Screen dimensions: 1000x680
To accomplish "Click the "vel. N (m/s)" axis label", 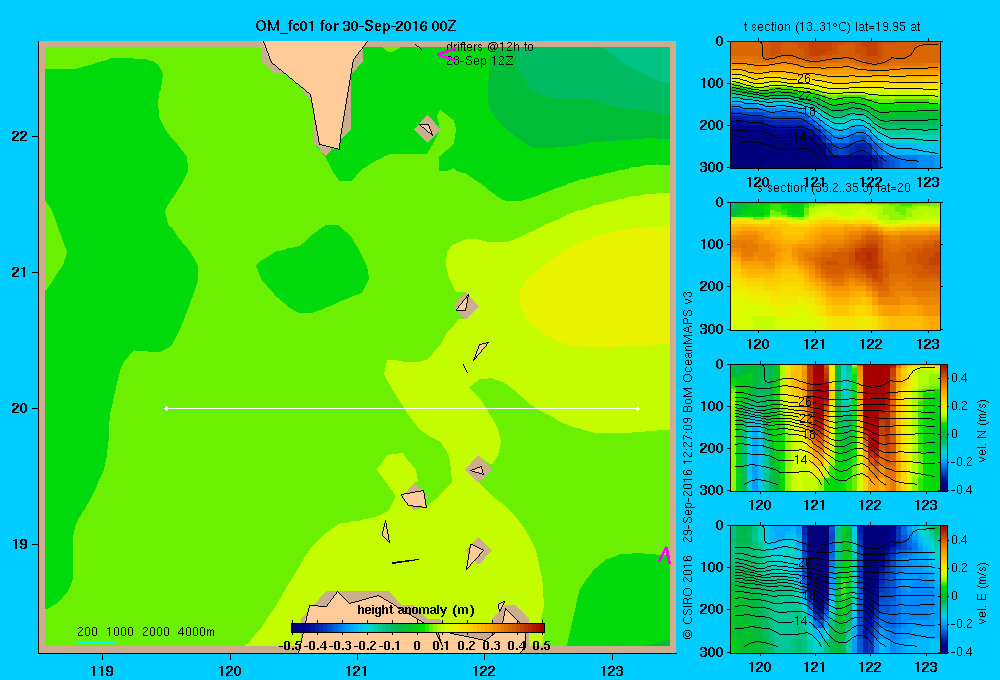I will tap(982, 431).
